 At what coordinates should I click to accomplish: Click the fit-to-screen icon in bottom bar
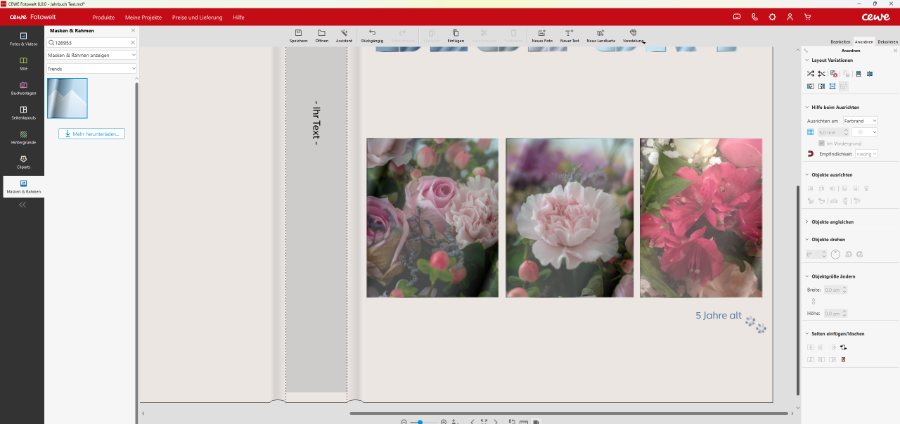[484, 422]
